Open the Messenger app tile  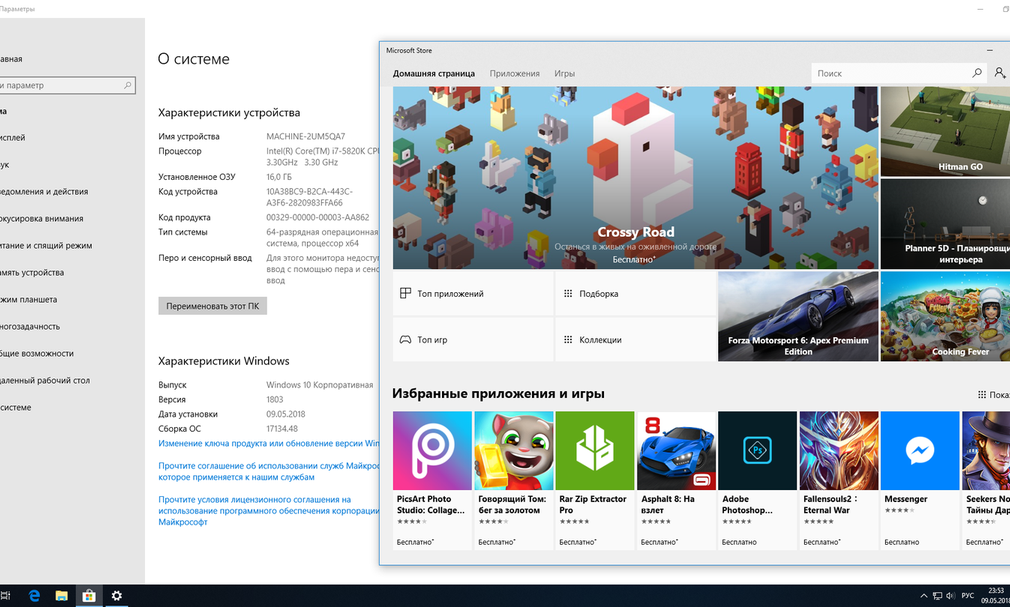(920, 480)
